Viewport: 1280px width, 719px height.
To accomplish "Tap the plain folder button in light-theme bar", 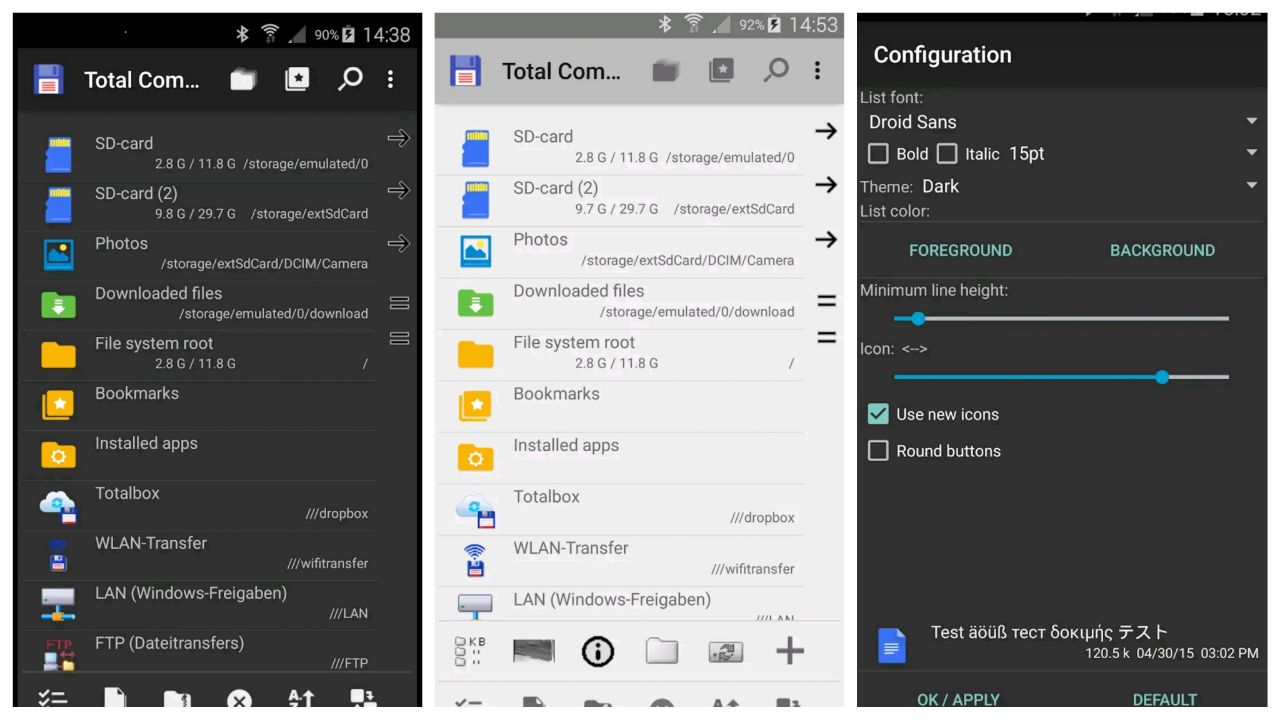I will coord(662,652).
